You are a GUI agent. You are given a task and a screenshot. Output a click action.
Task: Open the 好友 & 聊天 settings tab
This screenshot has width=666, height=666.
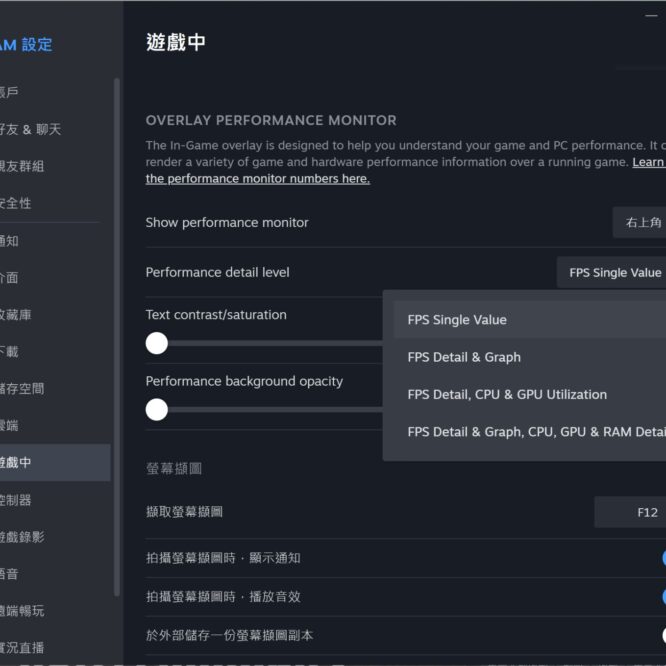(32, 129)
